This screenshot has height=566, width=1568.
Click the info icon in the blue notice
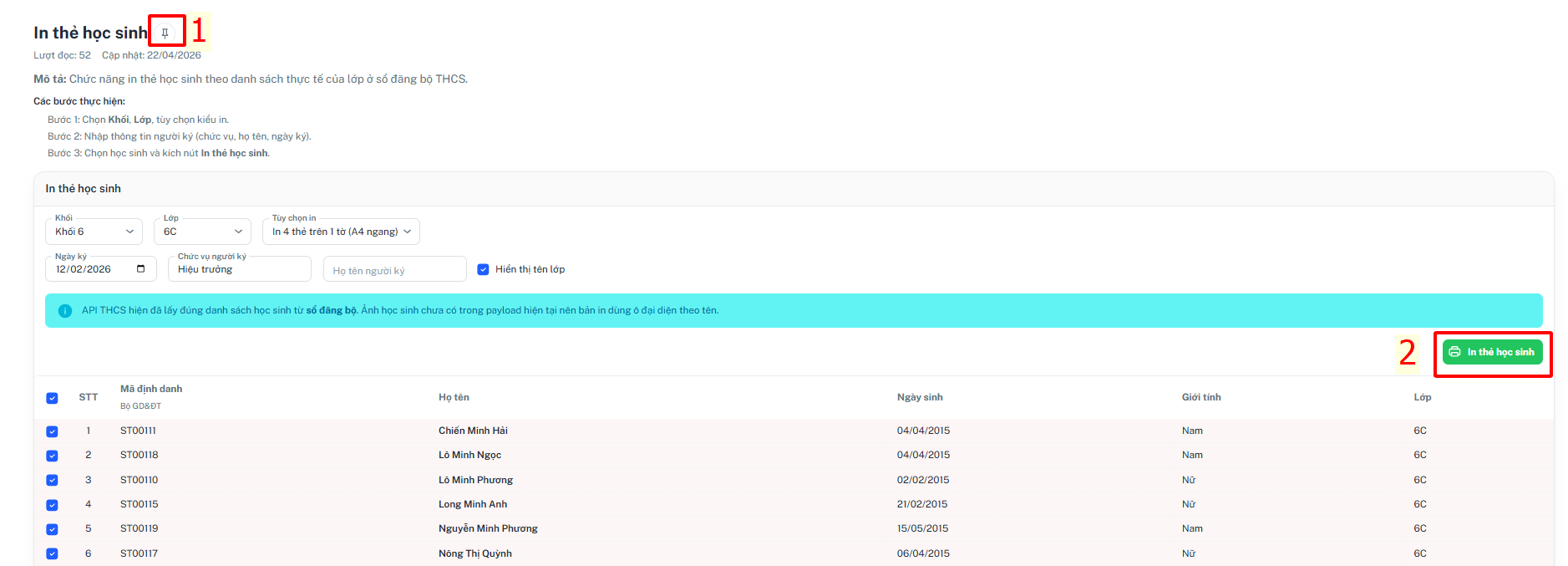(x=65, y=311)
